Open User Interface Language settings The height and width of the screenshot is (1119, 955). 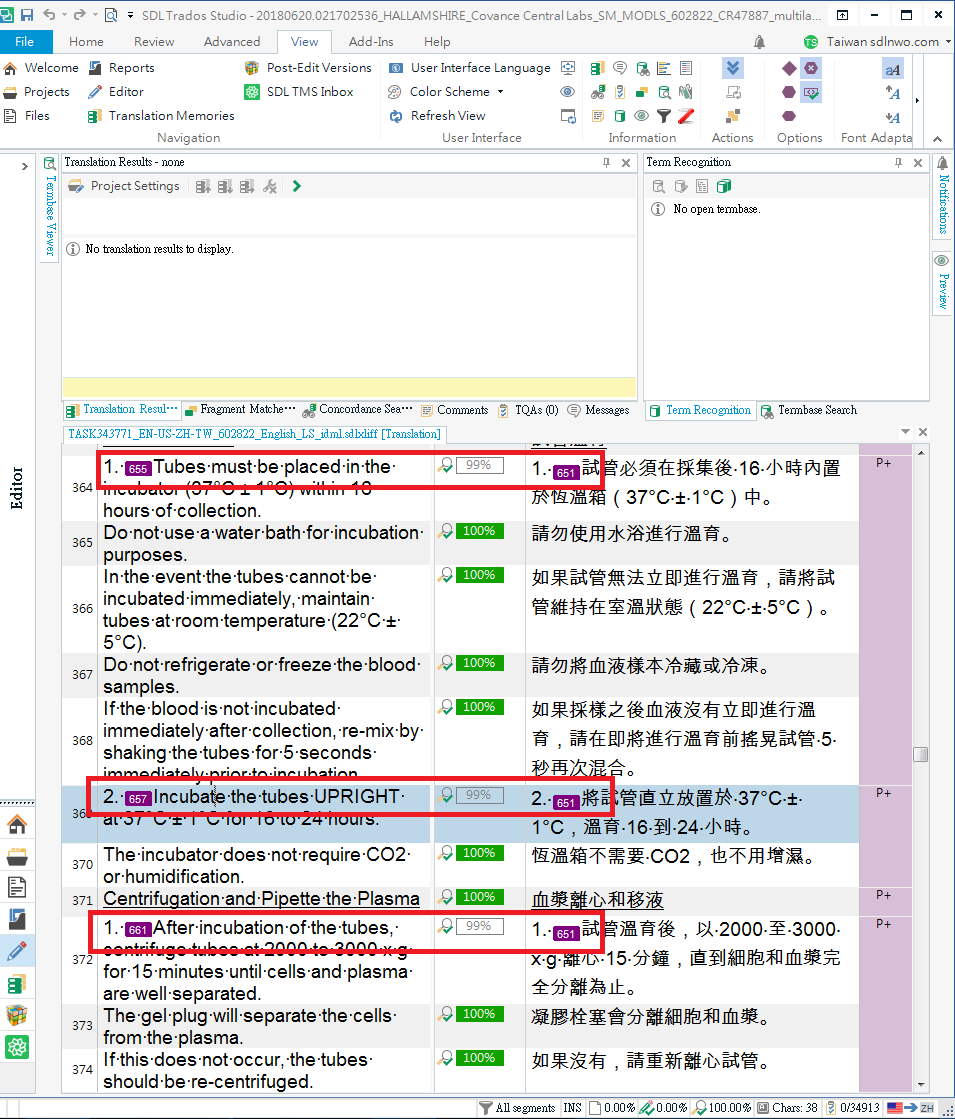pyautogui.click(x=470, y=68)
